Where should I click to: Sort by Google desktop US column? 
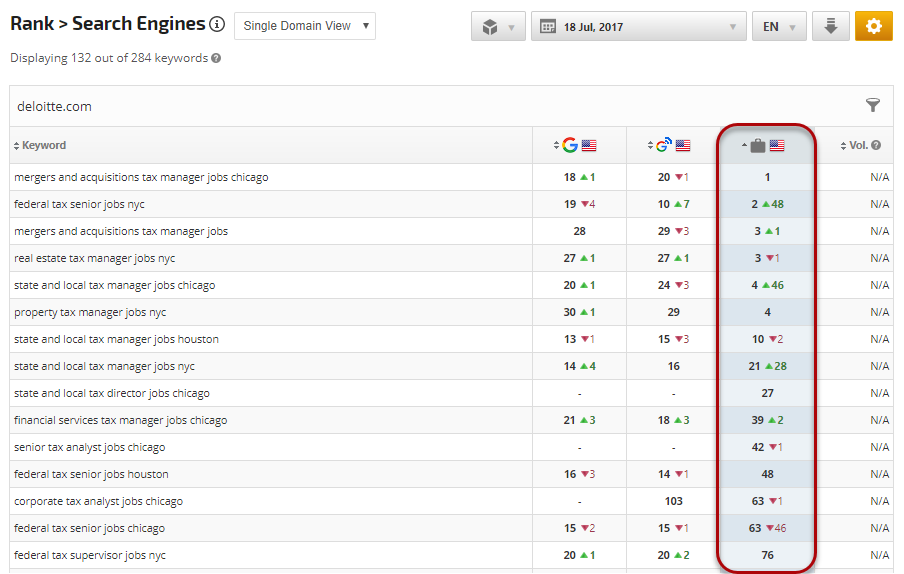tap(576, 146)
